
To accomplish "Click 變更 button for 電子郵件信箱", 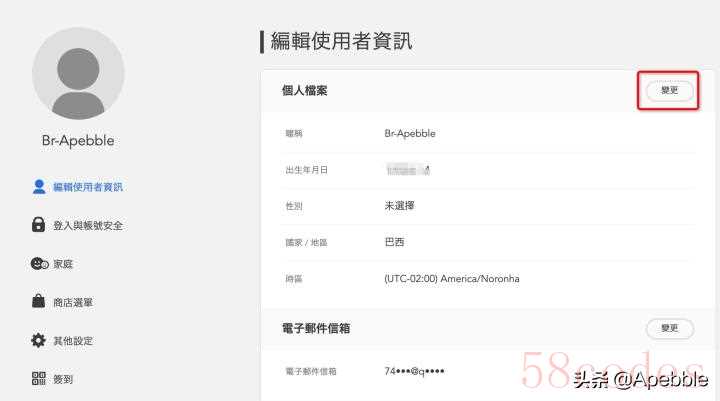I will (669, 328).
